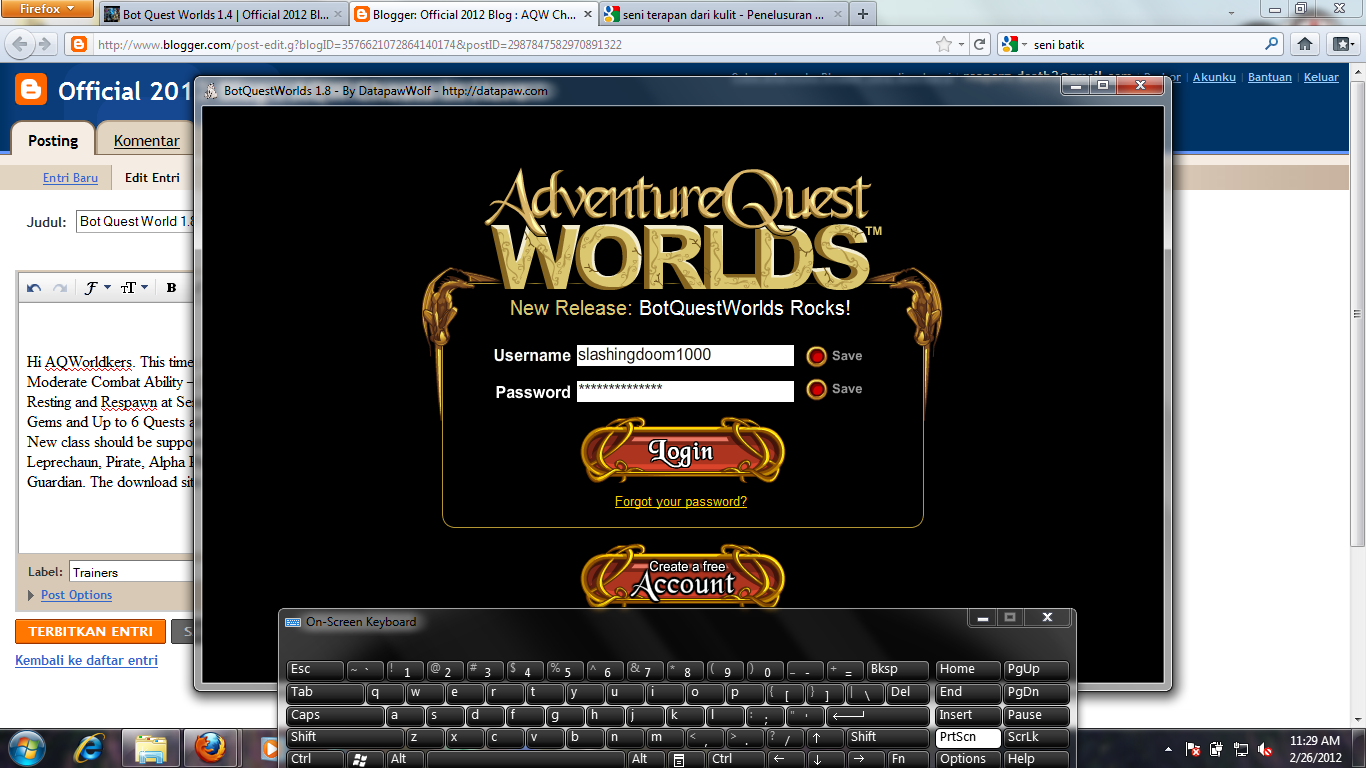The width and height of the screenshot is (1366, 768).
Task: Open the Forgot your password? link
Action: coord(681,502)
